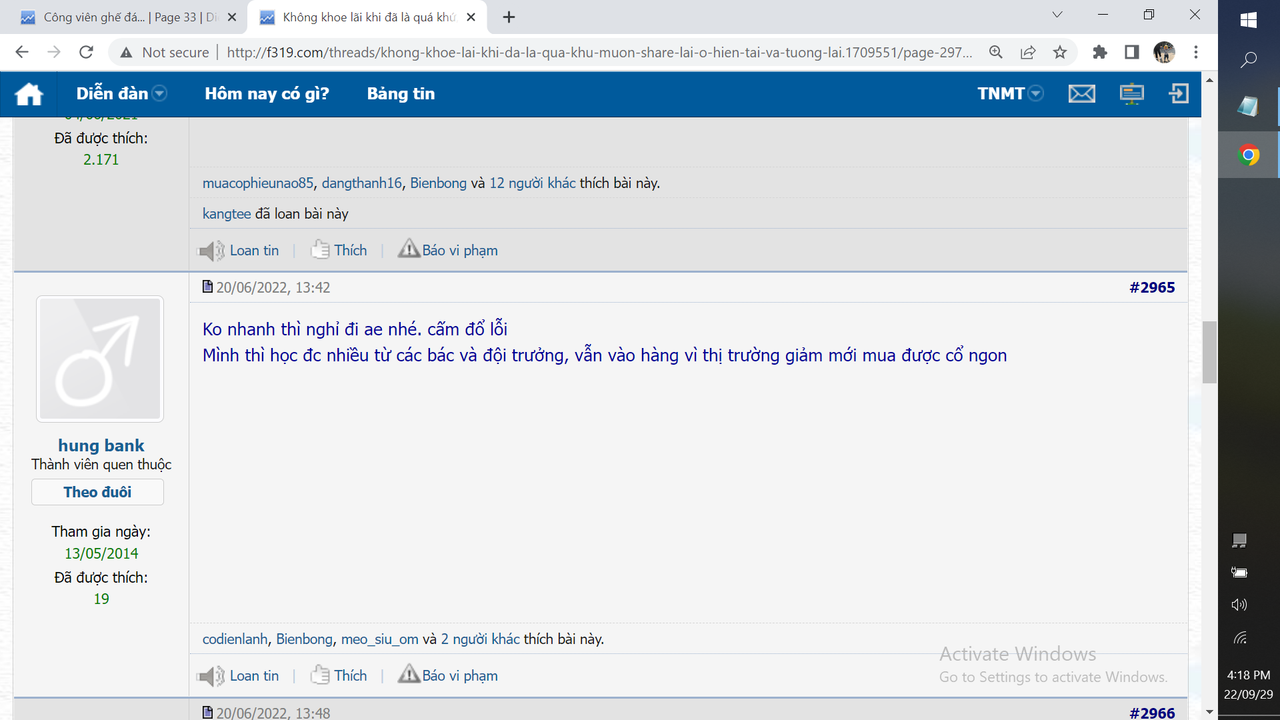Click Thích under the kangtee post

tap(339, 251)
